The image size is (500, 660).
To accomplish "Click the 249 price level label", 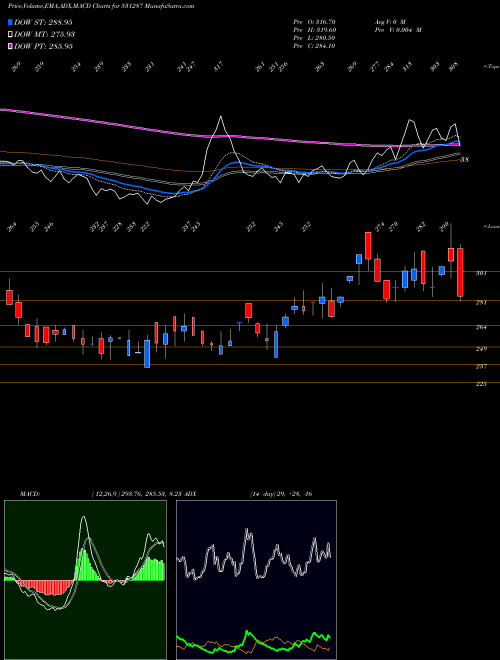I will pos(481,349).
